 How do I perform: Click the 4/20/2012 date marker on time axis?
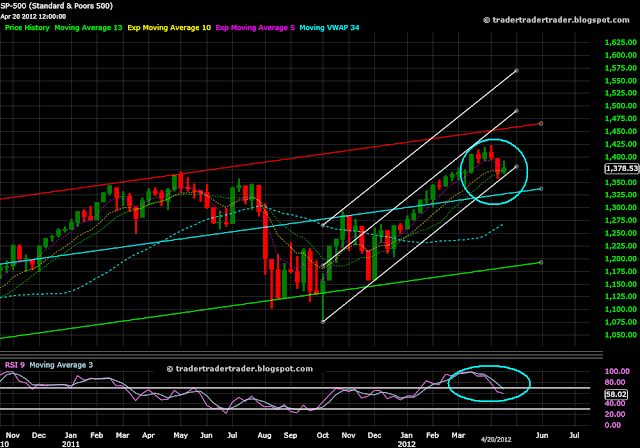[x=496, y=439]
